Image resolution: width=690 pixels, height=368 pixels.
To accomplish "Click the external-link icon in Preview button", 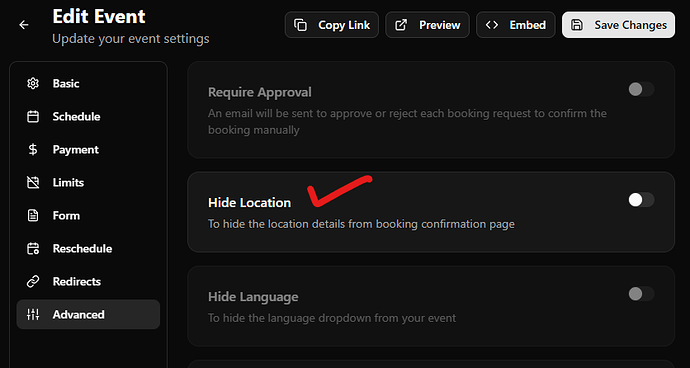I will pos(400,25).
